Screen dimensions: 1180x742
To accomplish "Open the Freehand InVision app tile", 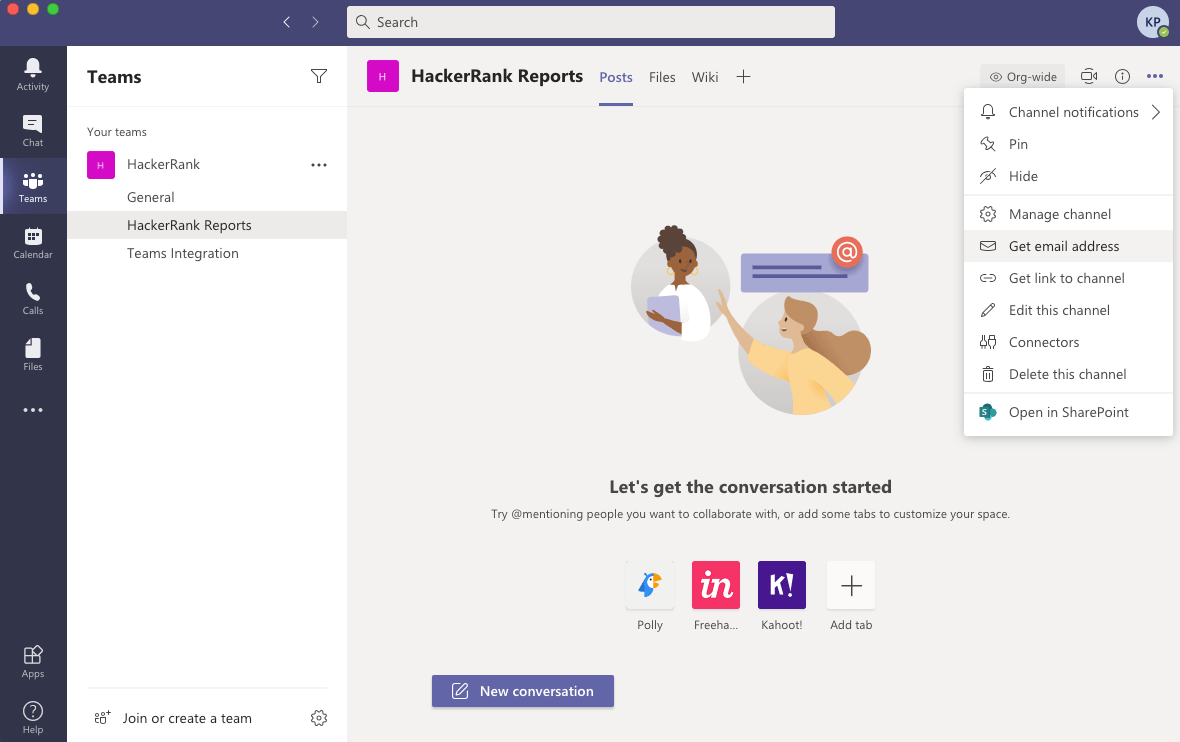I will coord(716,585).
